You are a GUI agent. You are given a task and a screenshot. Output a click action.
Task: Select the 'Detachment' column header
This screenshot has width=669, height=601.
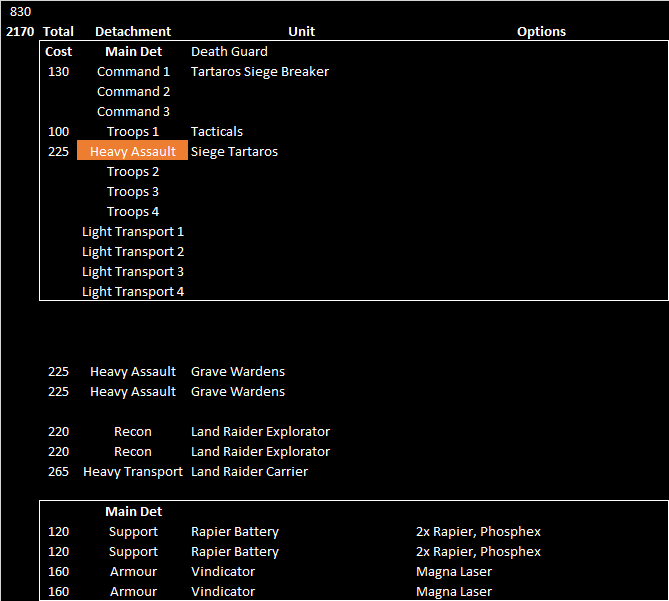[133, 32]
